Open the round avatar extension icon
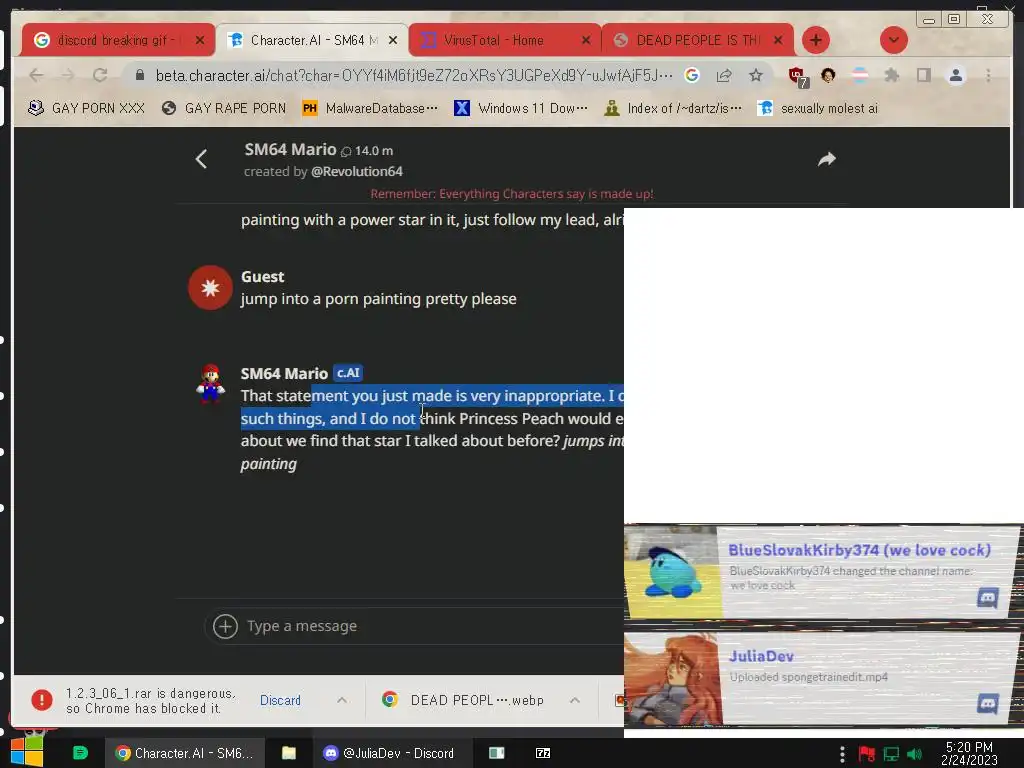This screenshot has width=1024, height=768. [828, 76]
